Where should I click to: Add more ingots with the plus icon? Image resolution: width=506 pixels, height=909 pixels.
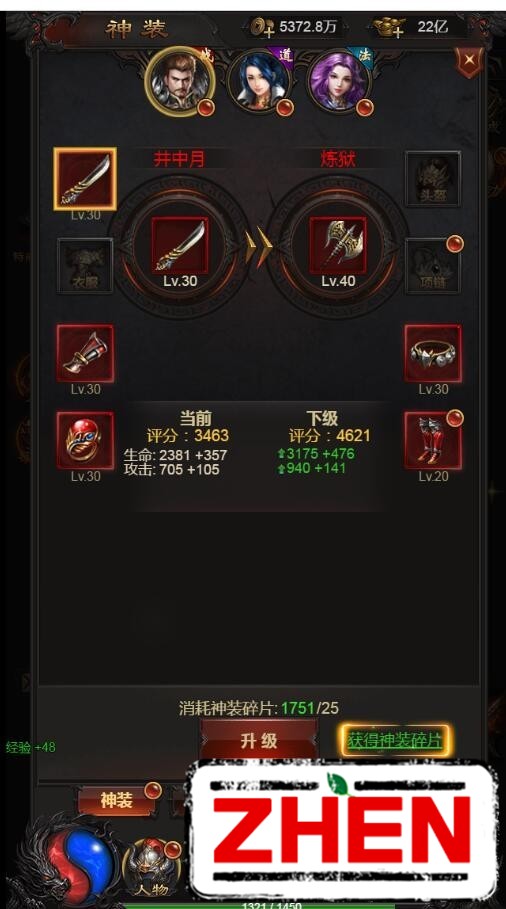[x=389, y=27]
